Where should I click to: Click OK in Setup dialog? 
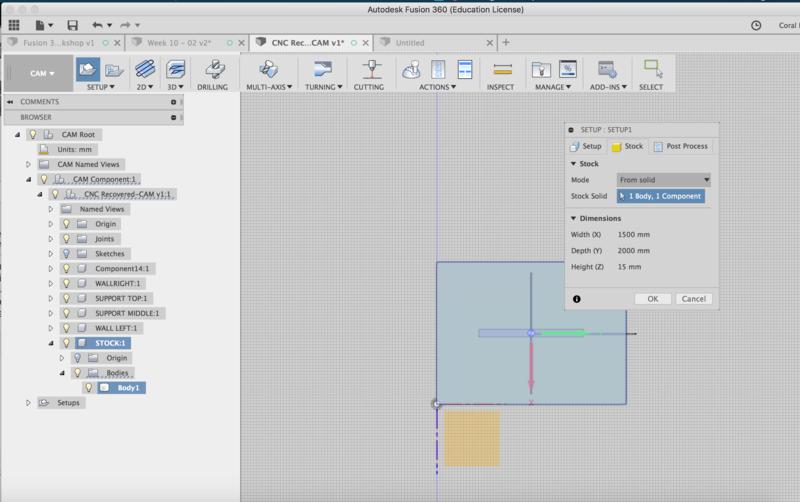click(653, 299)
